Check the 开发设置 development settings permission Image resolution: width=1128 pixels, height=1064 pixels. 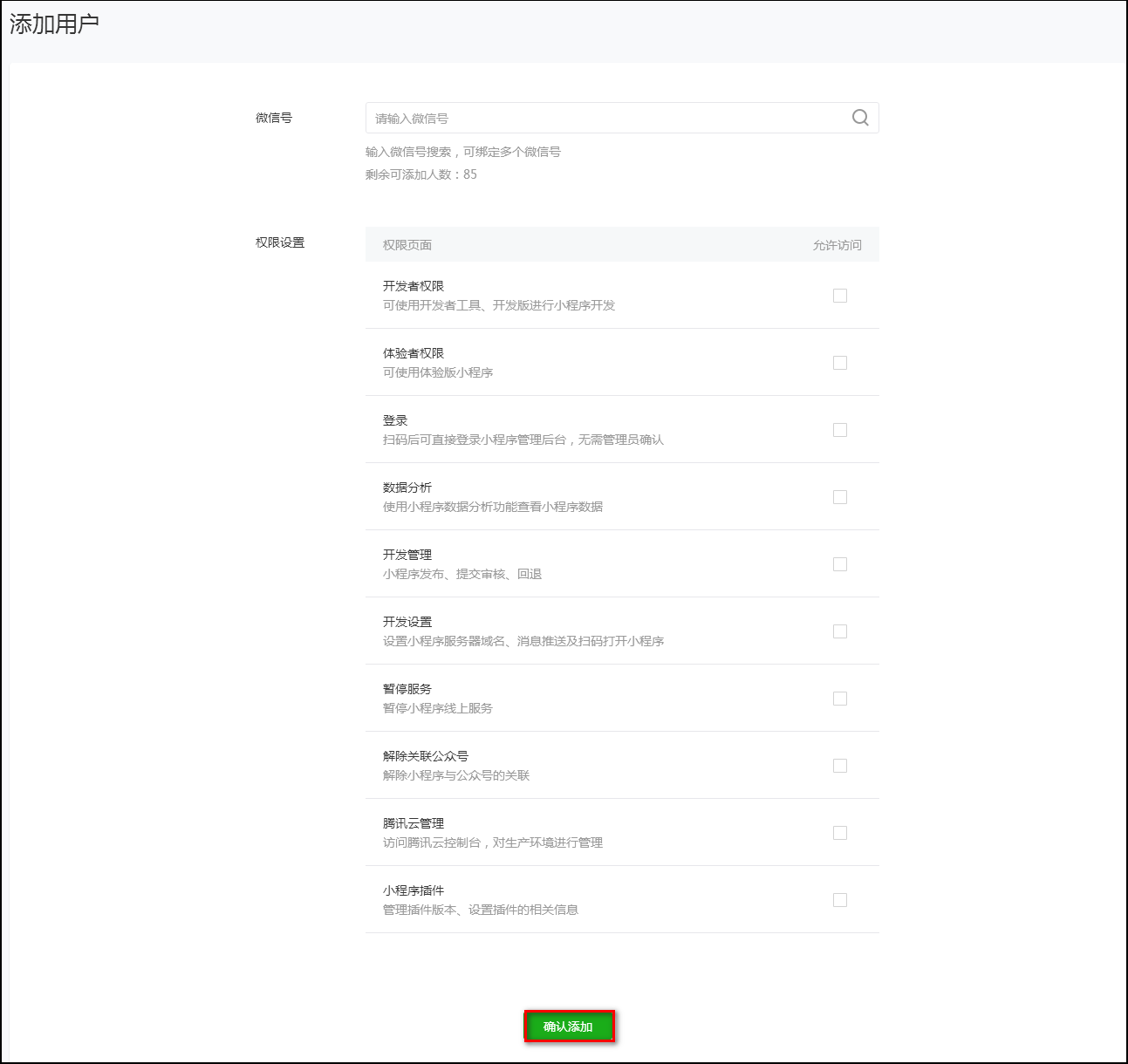pyautogui.click(x=839, y=631)
